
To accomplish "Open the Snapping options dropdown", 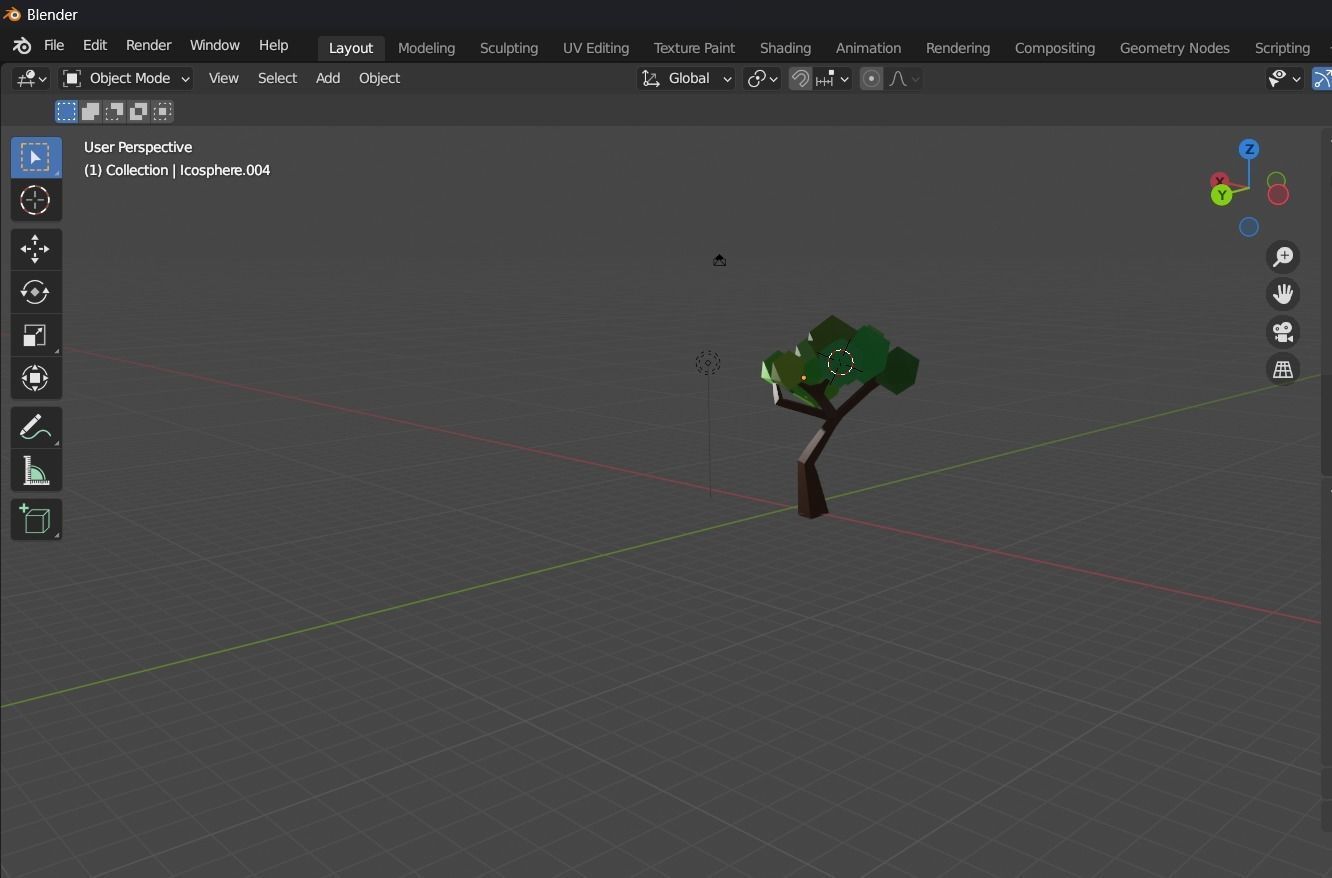I will 832,78.
